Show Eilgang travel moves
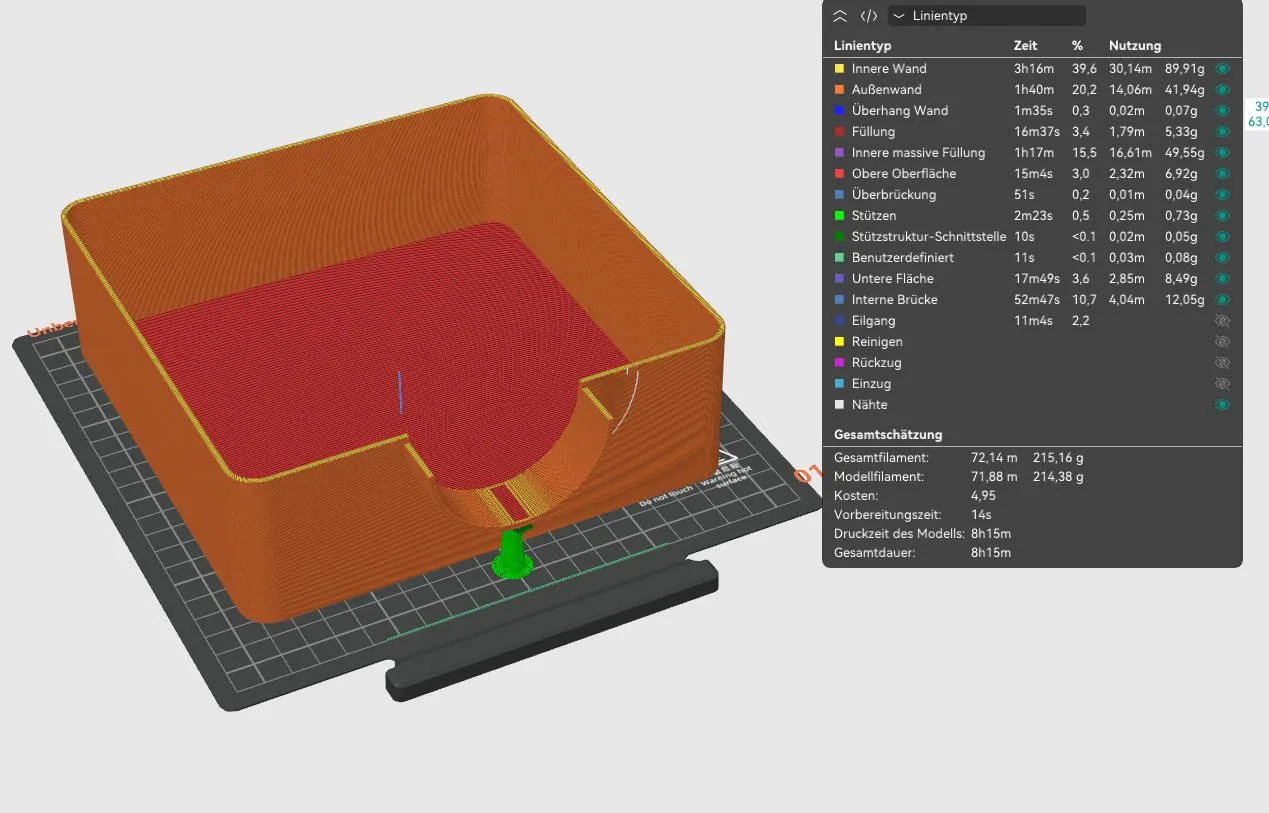1269x813 pixels. [1222, 321]
